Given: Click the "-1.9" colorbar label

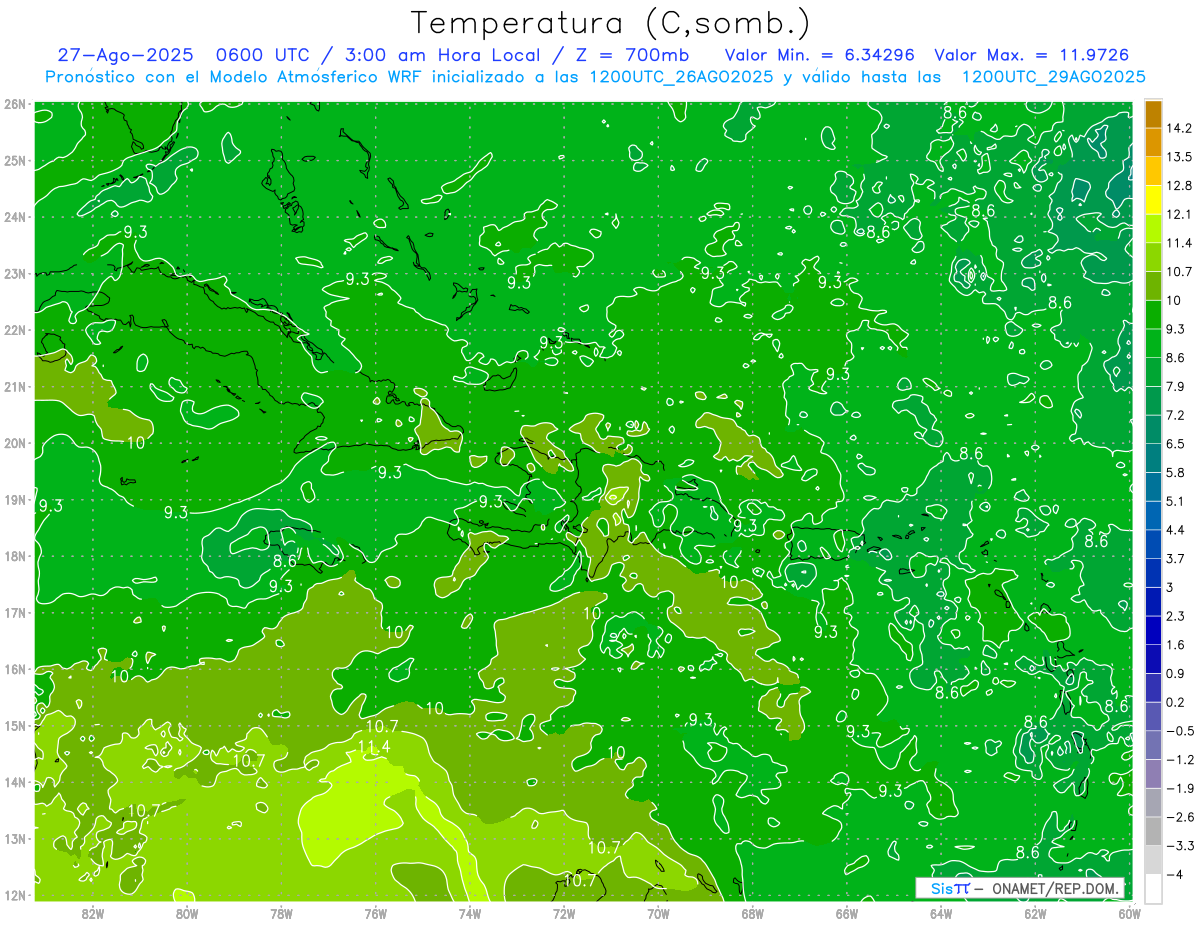Looking at the screenshot, I should (1180, 788).
